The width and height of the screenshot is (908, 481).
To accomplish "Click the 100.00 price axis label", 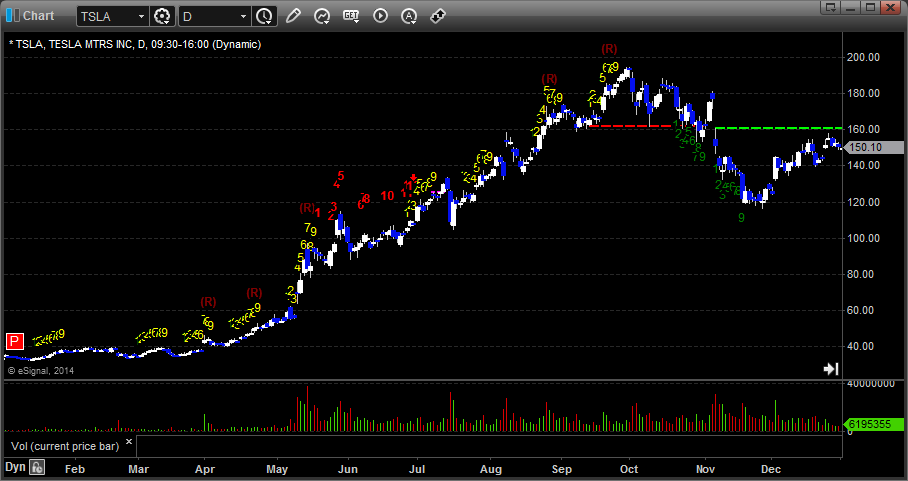I will pyautogui.click(x=865, y=238).
